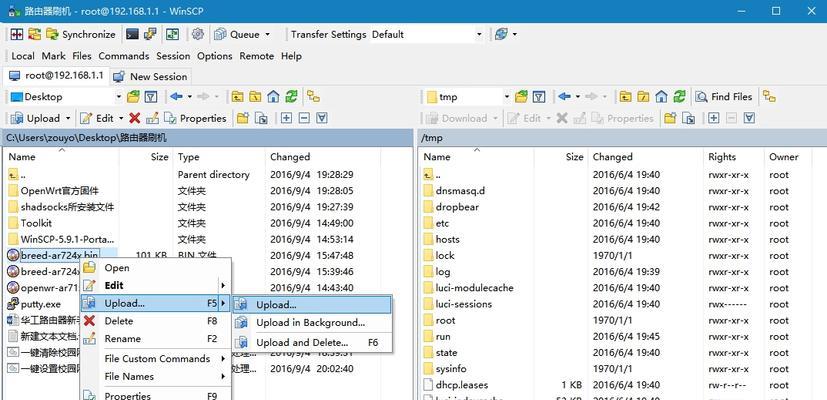This screenshot has width=827, height=400.
Task: Choose Delete F8 in the context menu
Action: [155, 321]
